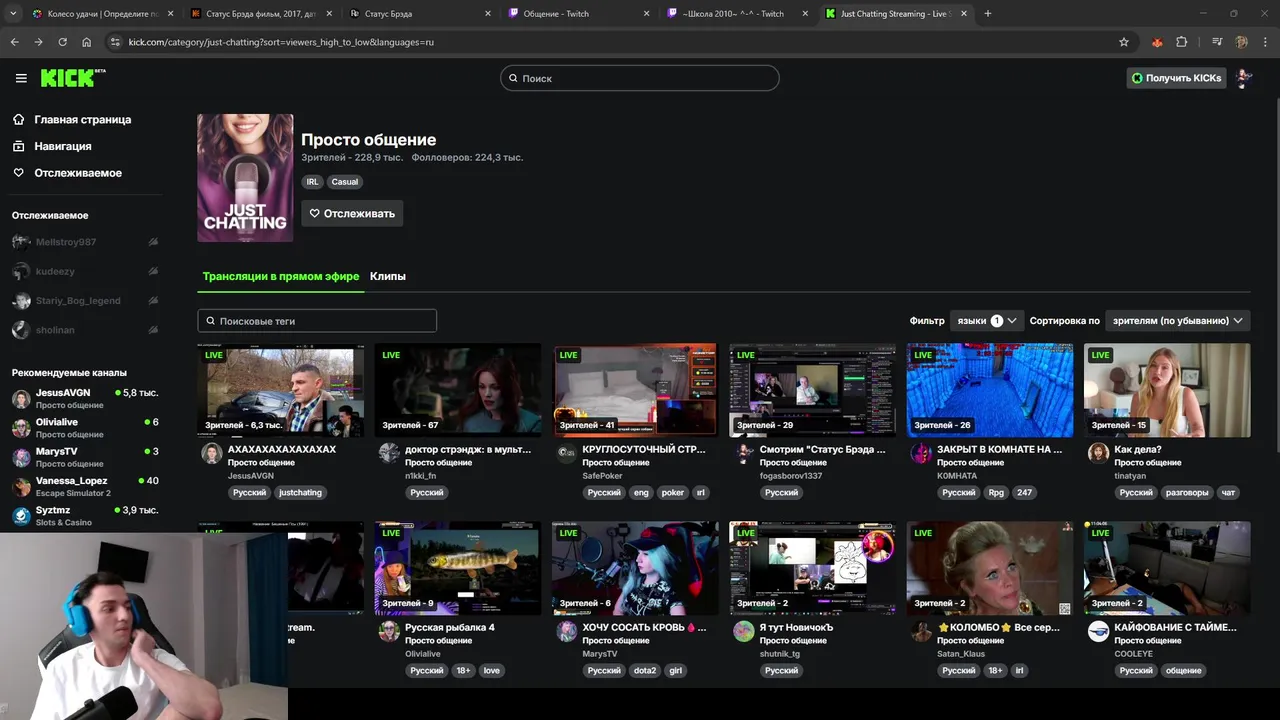Click the Навигация browse icon
Screen dimensions: 1280x720
[19, 146]
